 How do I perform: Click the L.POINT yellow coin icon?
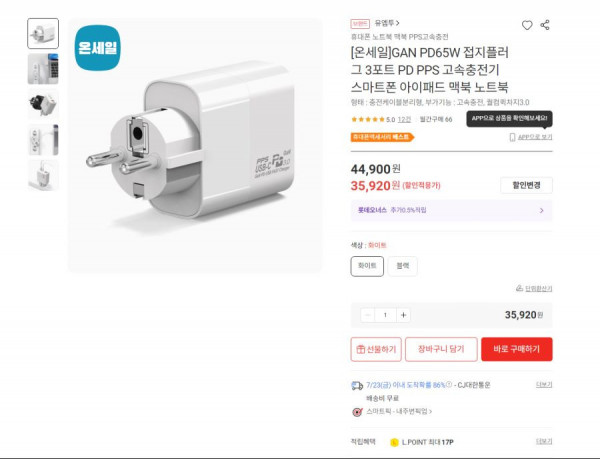click(394, 443)
